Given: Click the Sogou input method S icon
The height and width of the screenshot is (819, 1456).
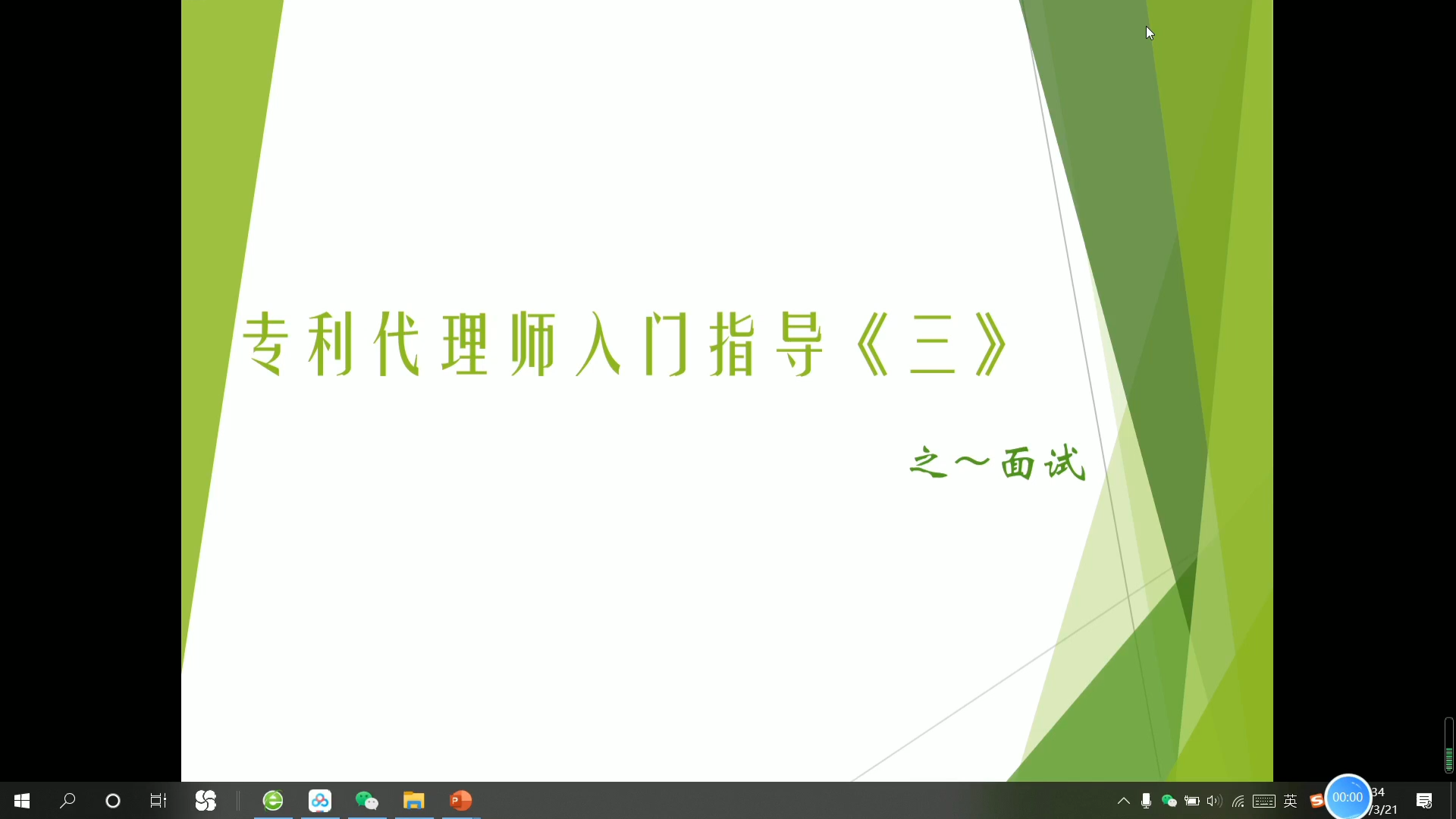Looking at the screenshot, I should click(x=1316, y=801).
